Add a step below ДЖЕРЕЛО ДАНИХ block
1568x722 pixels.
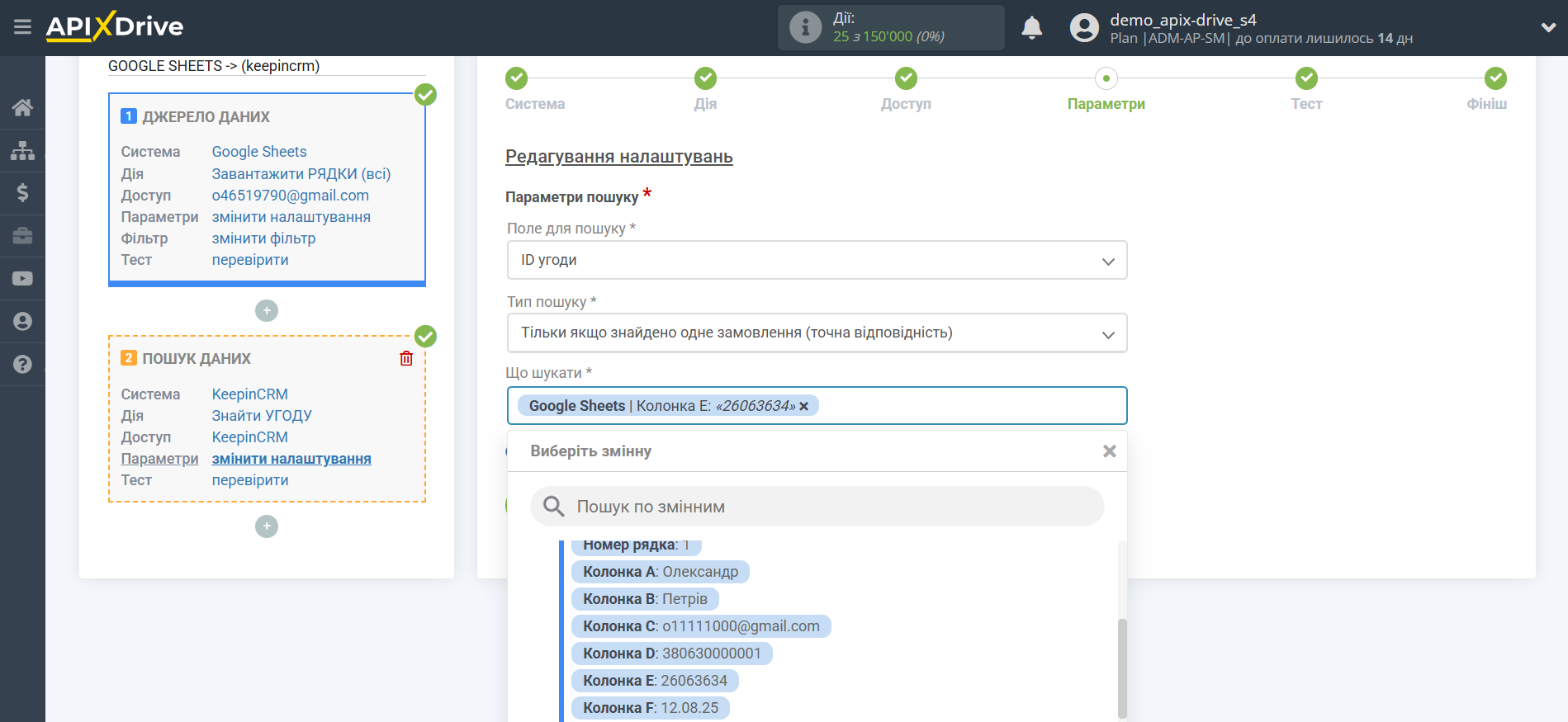point(267,311)
